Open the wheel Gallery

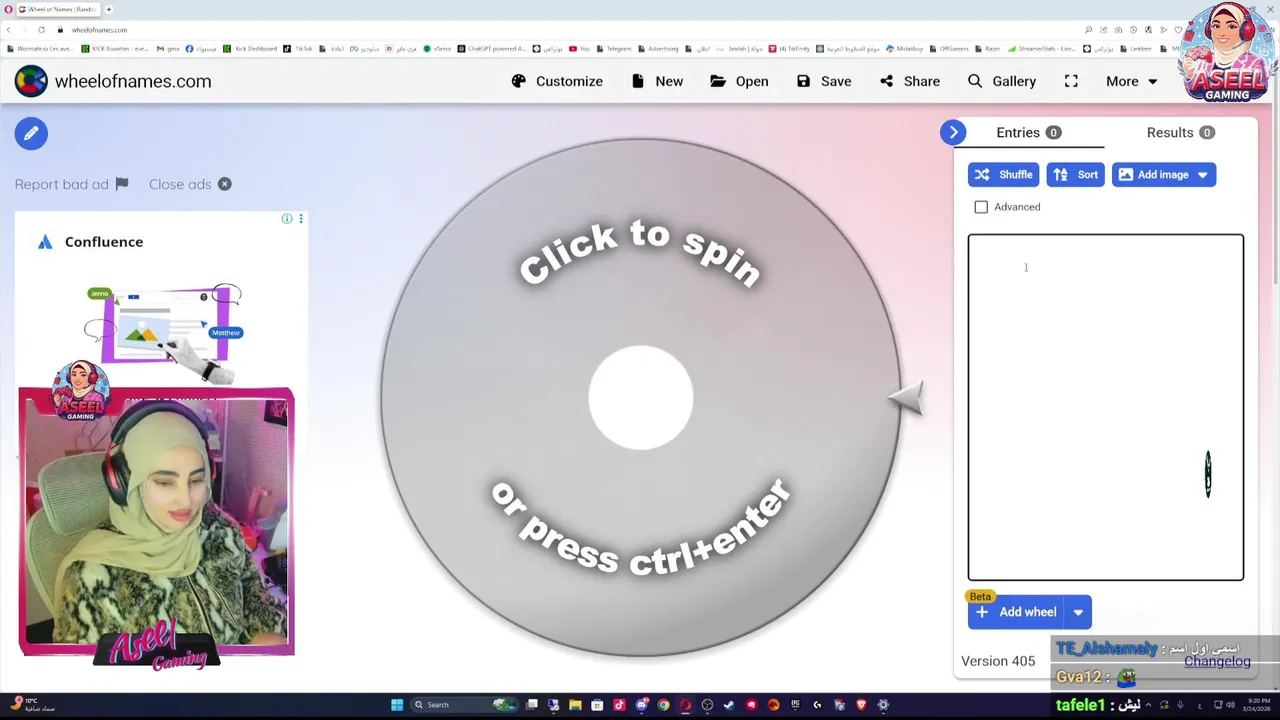(x=1002, y=81)
